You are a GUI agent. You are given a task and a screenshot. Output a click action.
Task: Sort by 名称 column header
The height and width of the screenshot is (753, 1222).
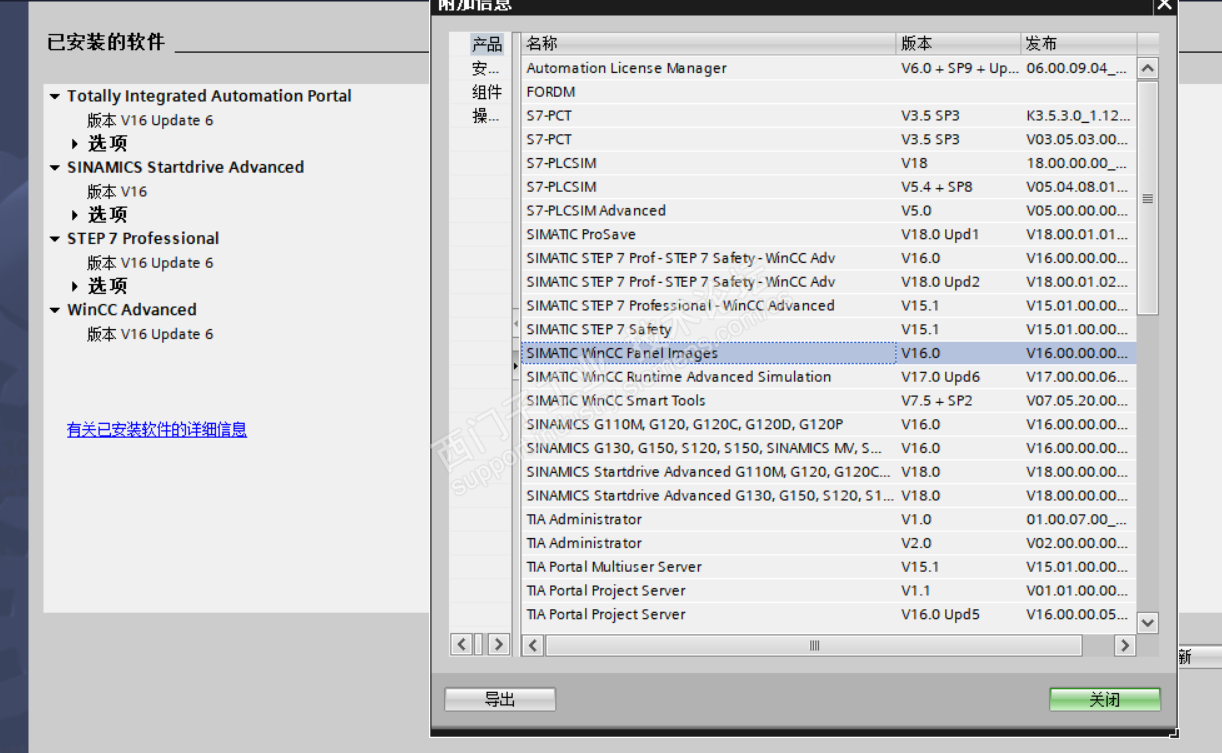click(708, 44)
